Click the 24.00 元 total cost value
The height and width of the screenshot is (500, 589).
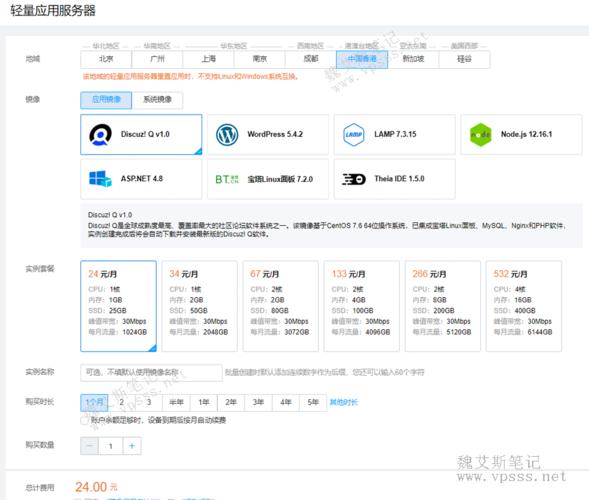pos(96,487)
